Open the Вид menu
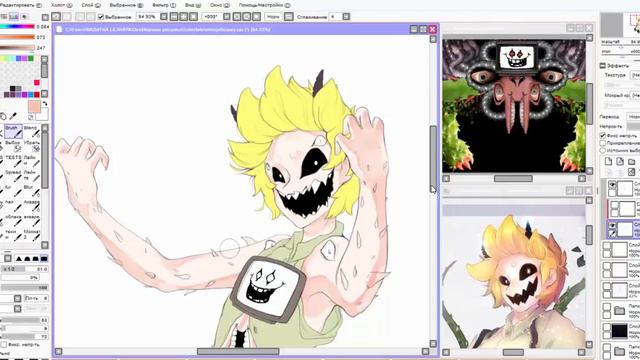The image size is (640, 360). (x=193, y=5)
